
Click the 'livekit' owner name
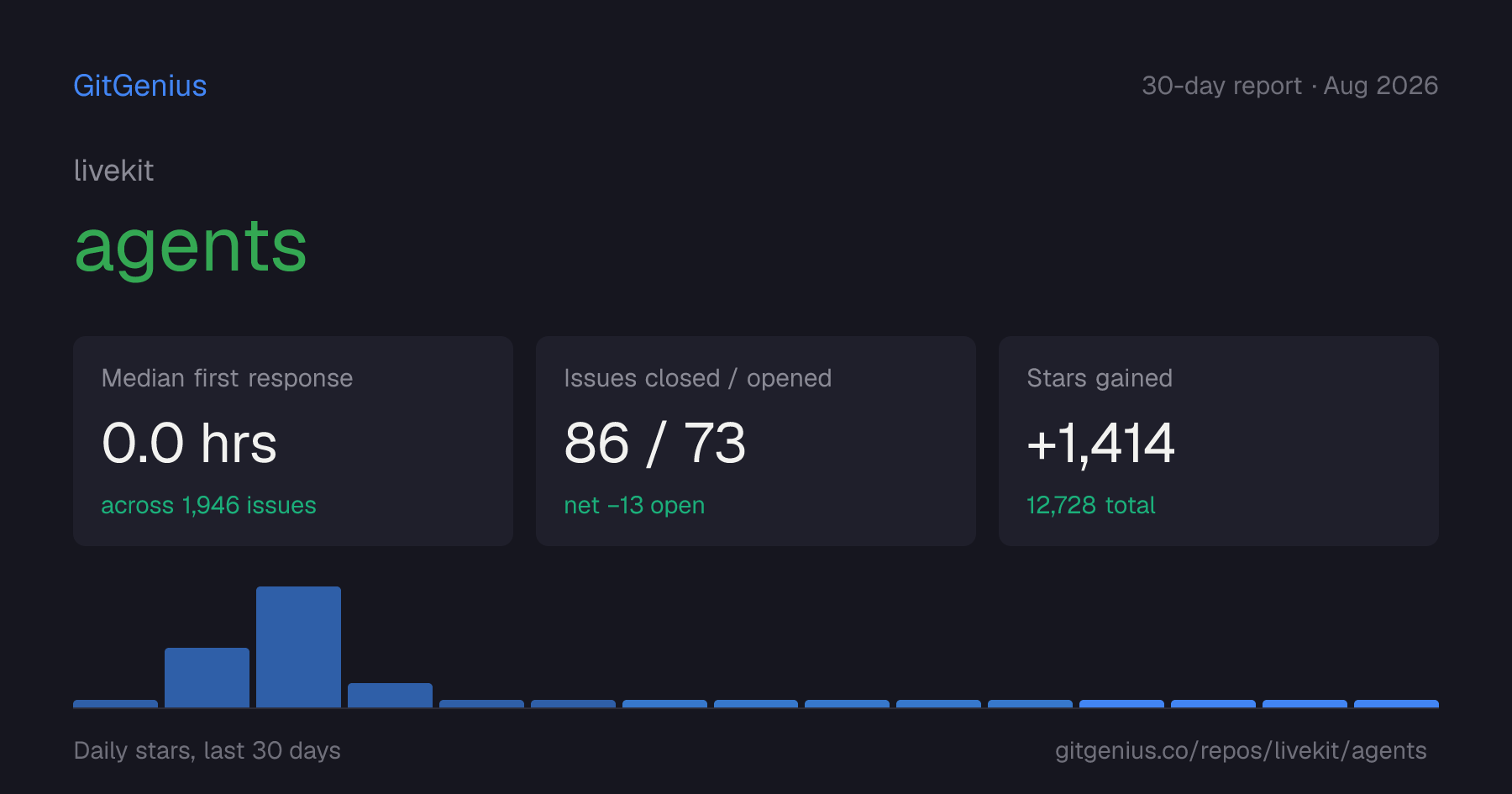click(113, 171)
